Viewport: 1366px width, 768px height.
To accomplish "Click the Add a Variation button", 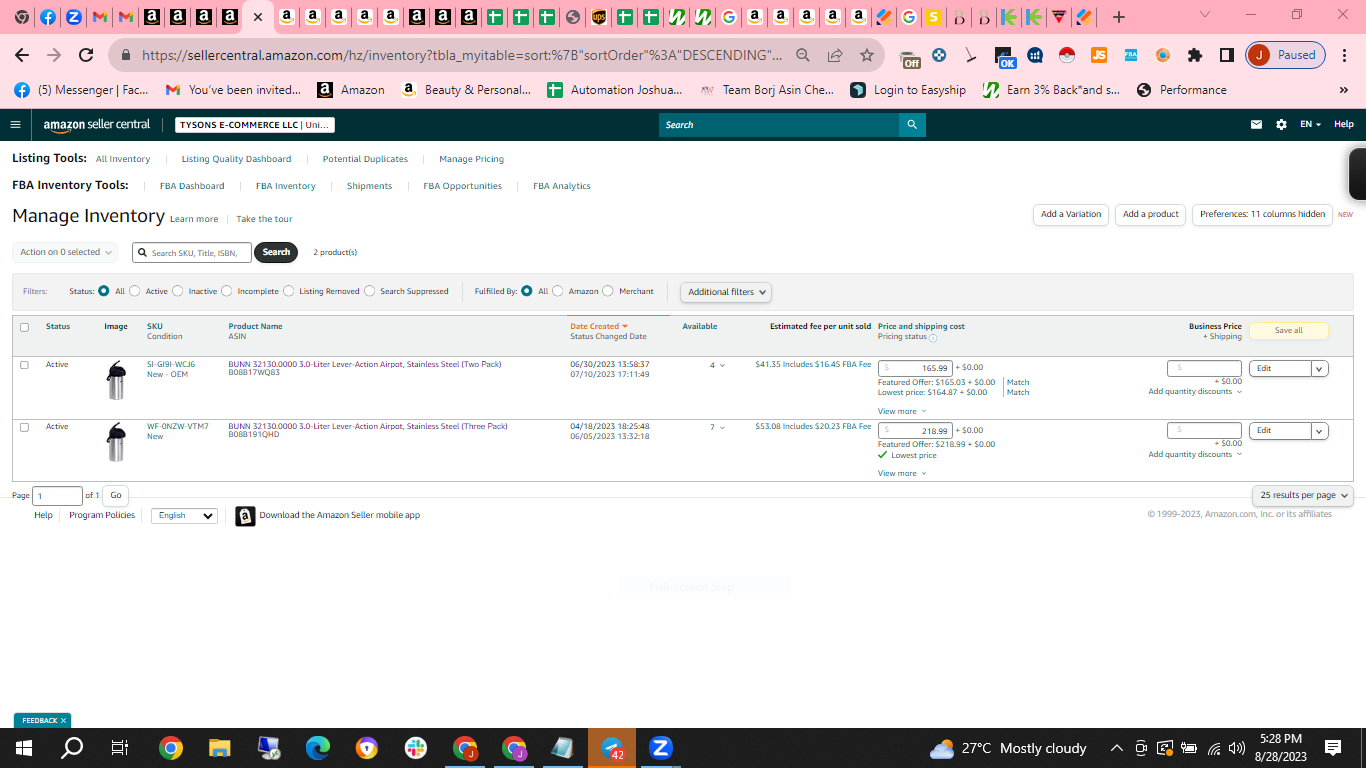I will tap(1070, 215).
